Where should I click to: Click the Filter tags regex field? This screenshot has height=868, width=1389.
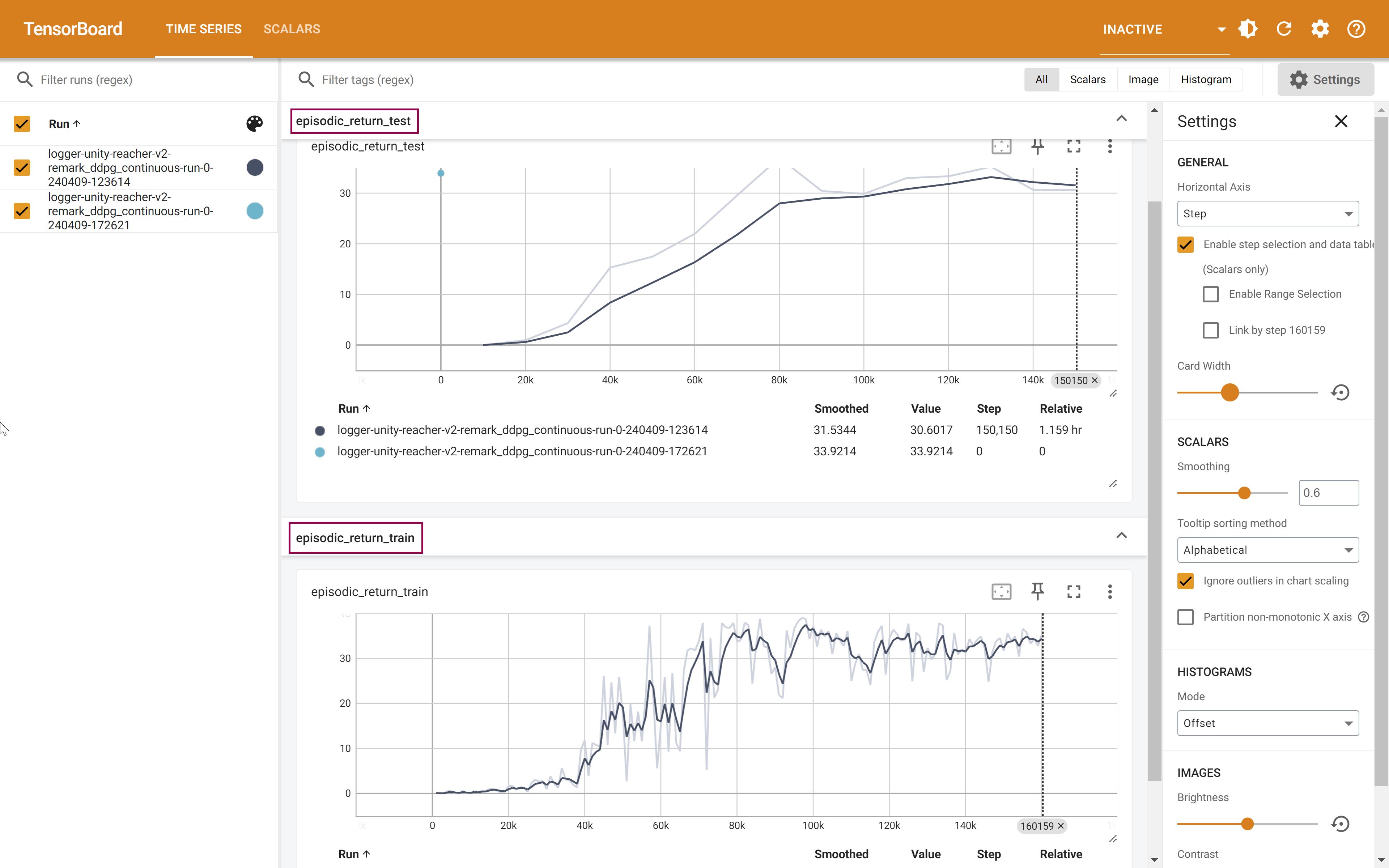368,80
